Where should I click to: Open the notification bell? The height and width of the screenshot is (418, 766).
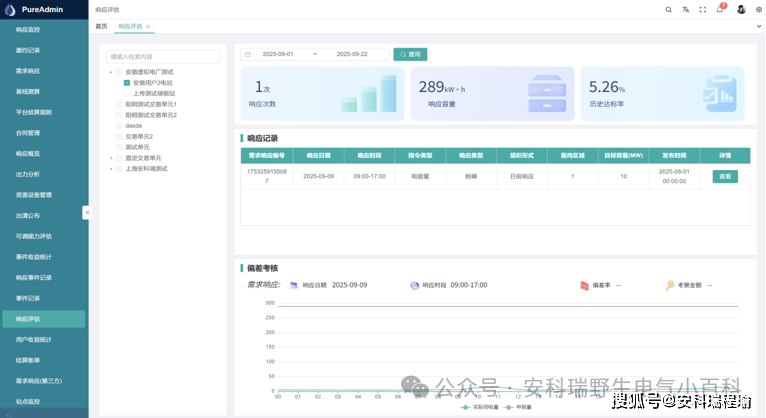click(720, 9)
